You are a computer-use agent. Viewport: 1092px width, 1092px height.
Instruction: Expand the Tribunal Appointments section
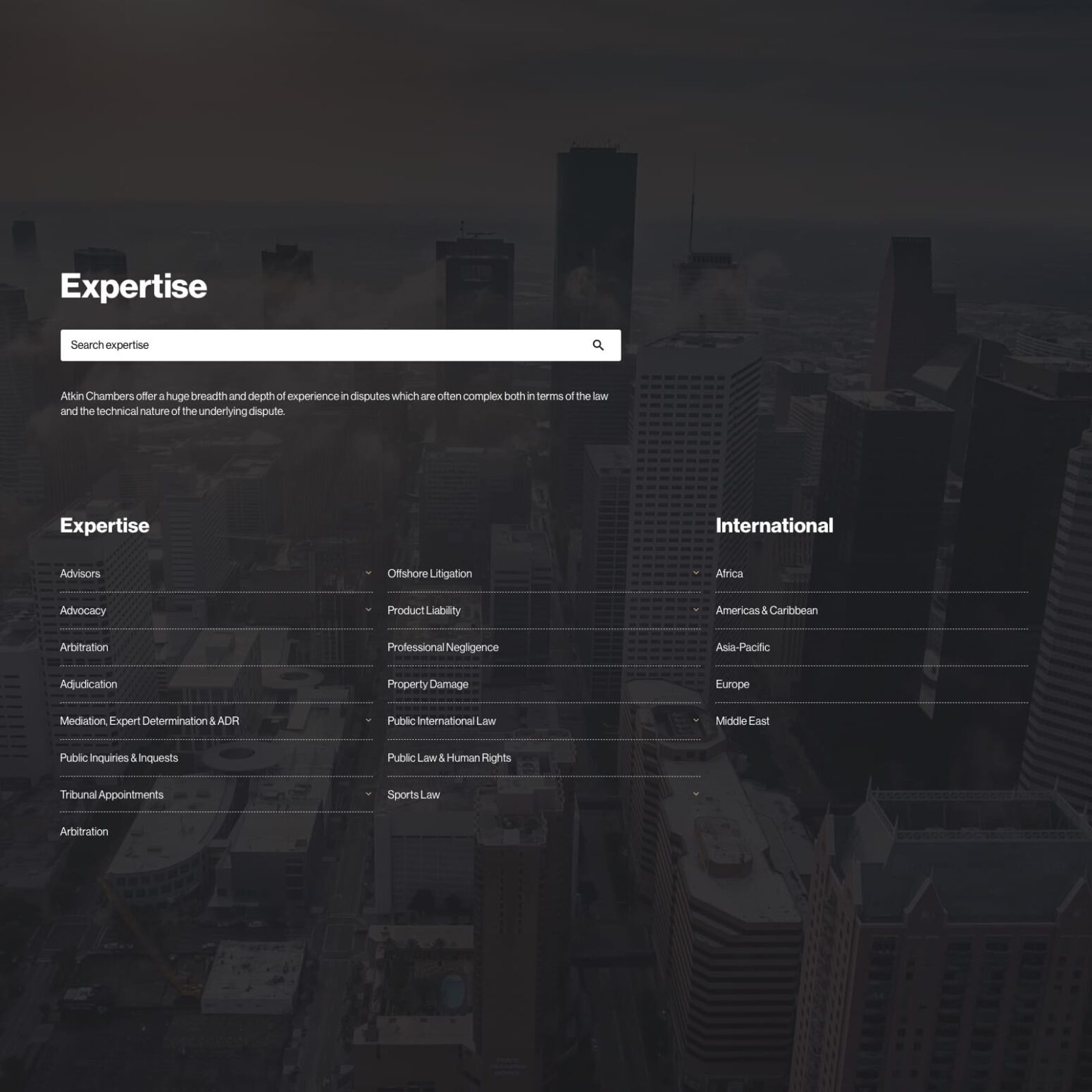(368, 794)
